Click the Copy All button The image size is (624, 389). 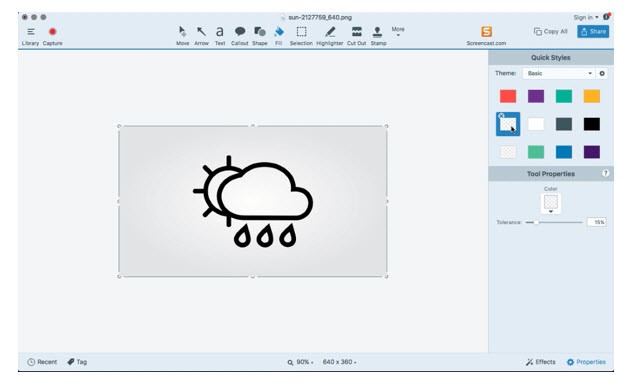click(x=550, y=31)
